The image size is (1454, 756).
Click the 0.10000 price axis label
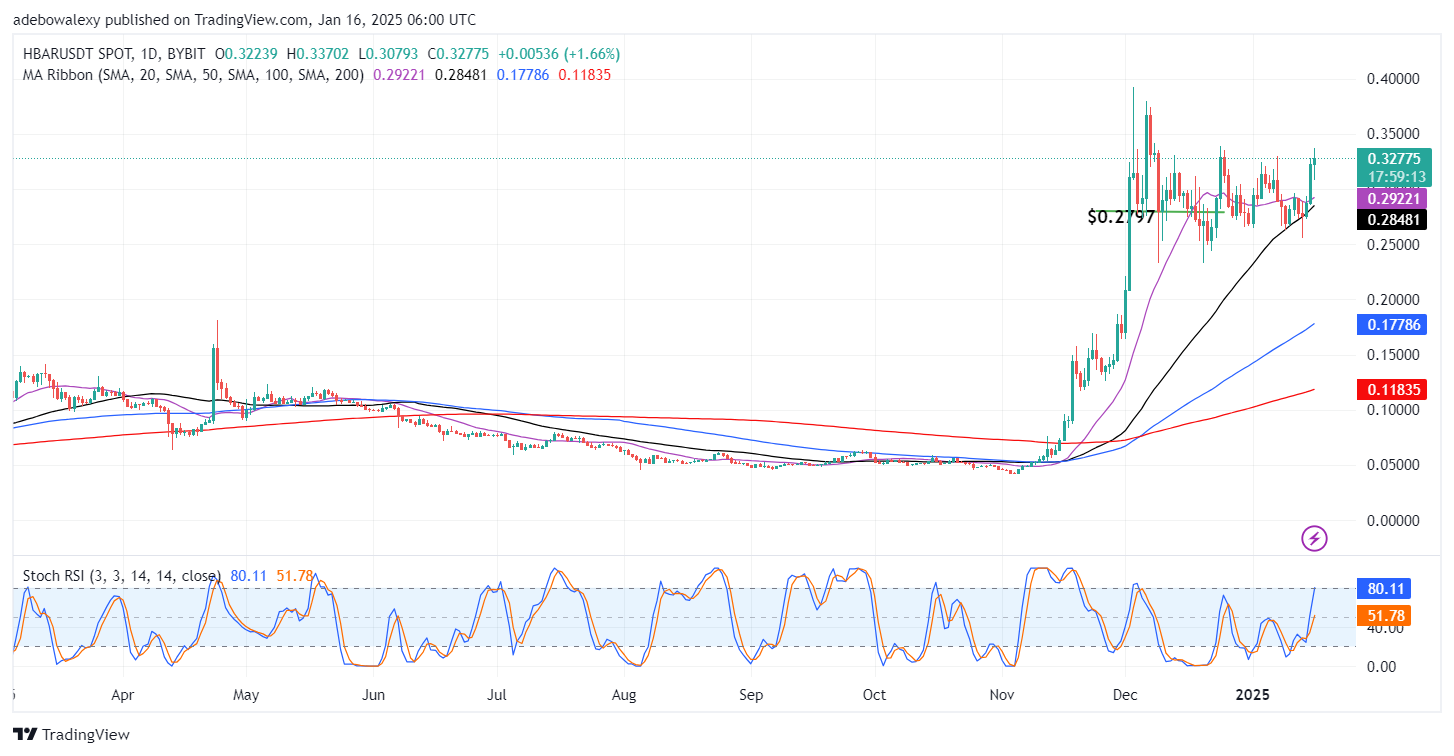pyautogui.click(x=1394, y=410)
